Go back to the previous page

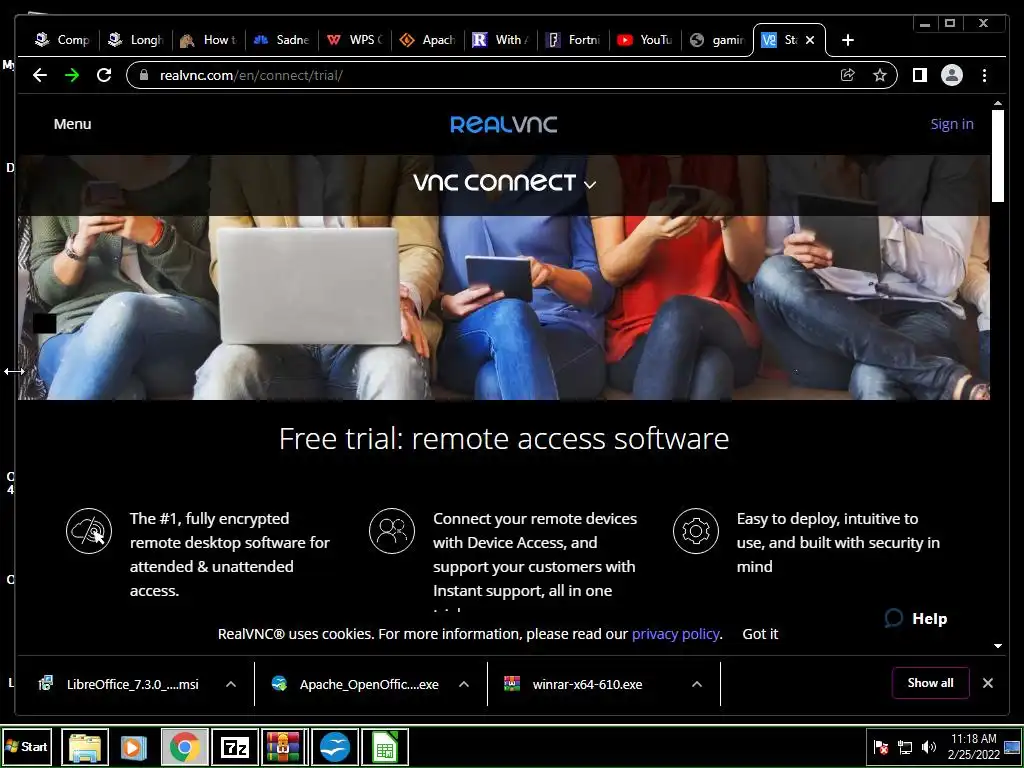[x=40, y=75]
